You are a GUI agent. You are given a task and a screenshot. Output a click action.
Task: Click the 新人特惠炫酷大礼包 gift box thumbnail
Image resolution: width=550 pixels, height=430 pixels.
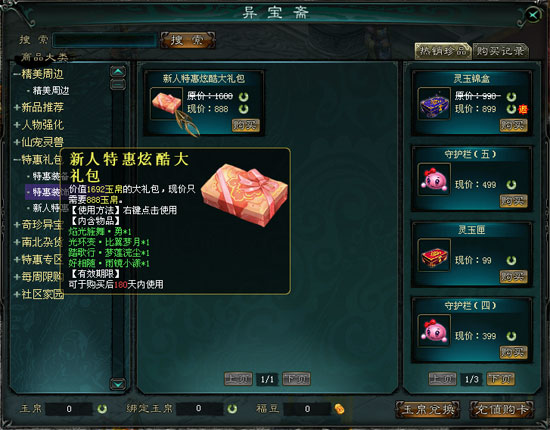166,104
